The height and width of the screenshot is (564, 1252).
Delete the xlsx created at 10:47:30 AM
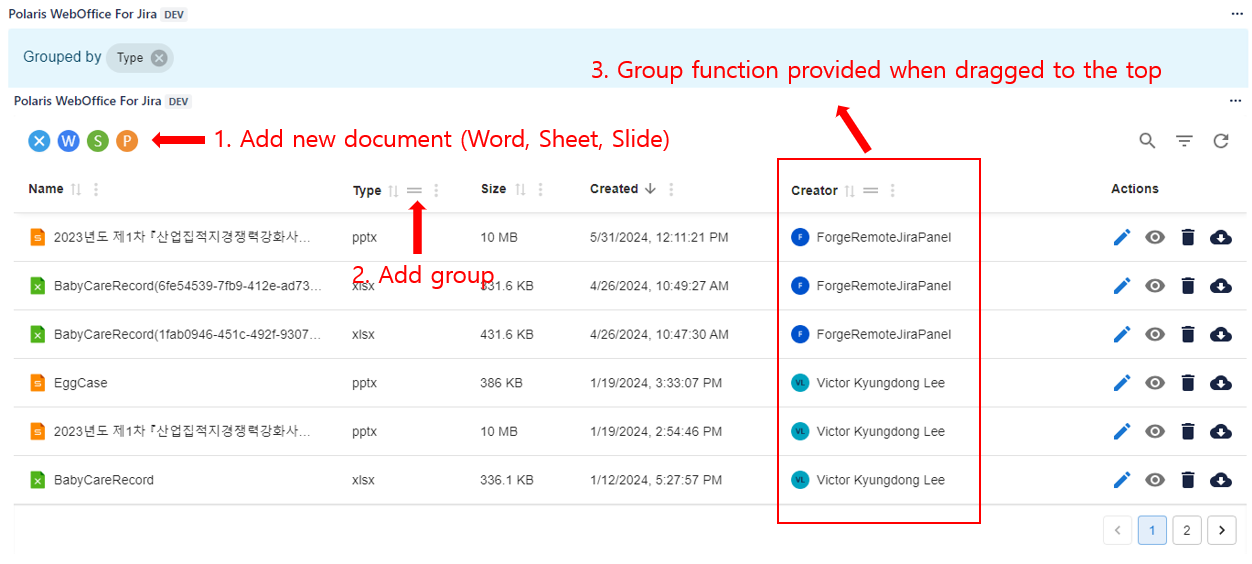tap(1188, 334)
